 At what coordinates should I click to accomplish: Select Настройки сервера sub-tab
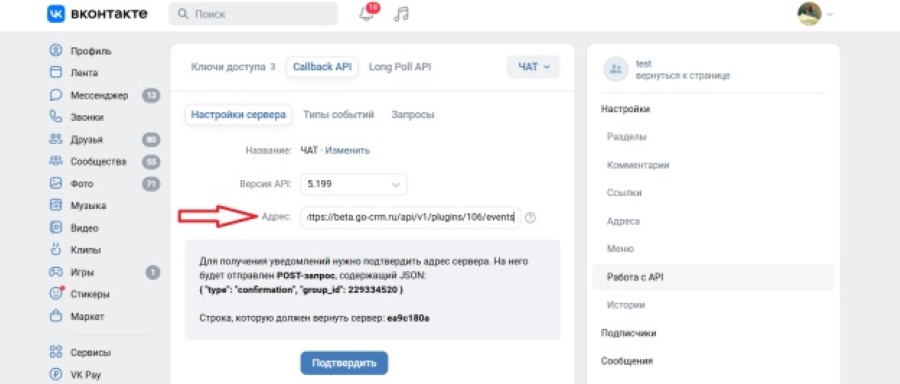238,115
